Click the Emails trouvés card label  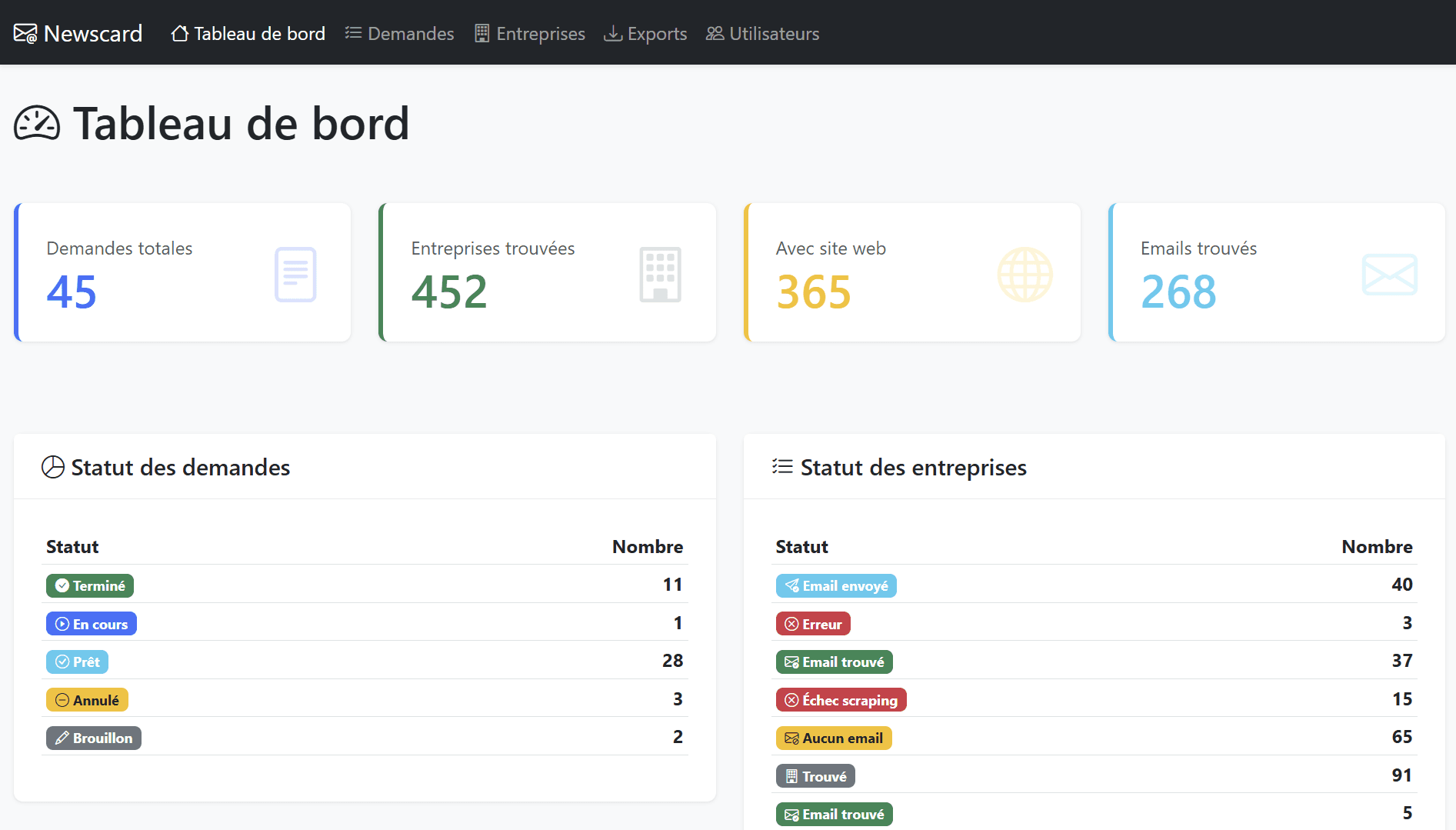coord(1198,248)
